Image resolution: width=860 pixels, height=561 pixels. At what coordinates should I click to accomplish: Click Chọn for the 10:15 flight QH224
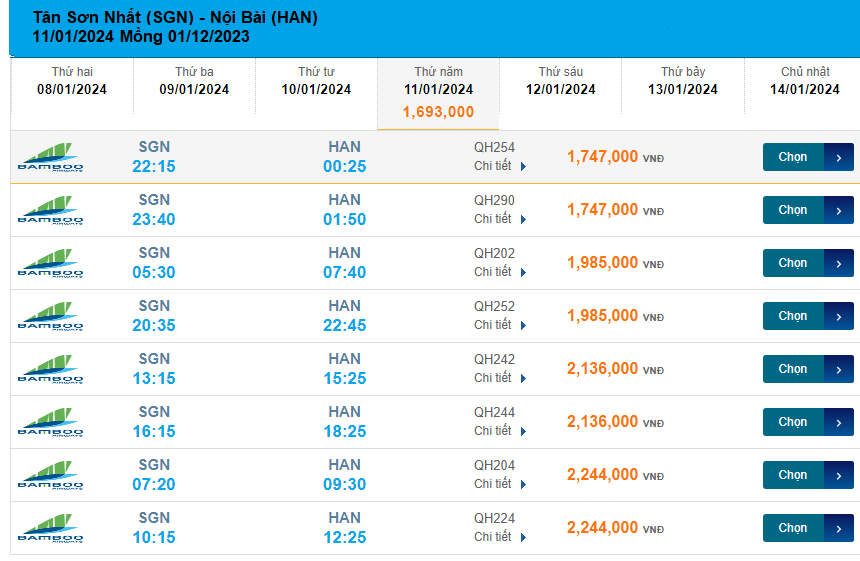793,528
